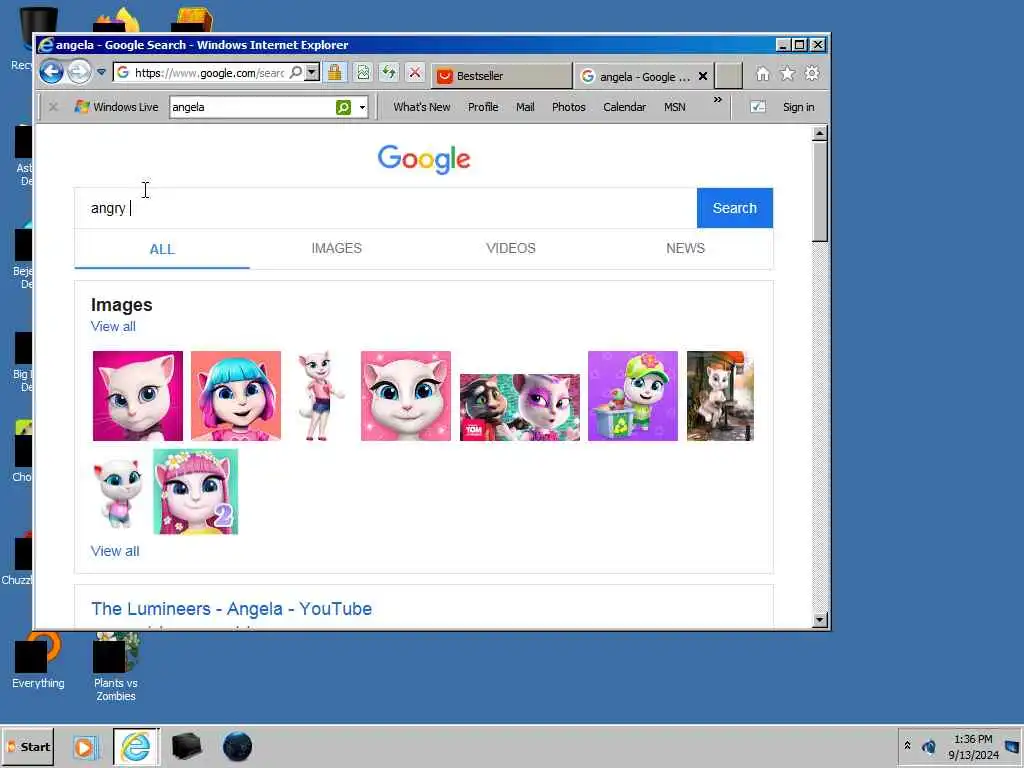Screen dimensions: 1024x768
Task: Open the Start menu
Action: pos(27,747)
